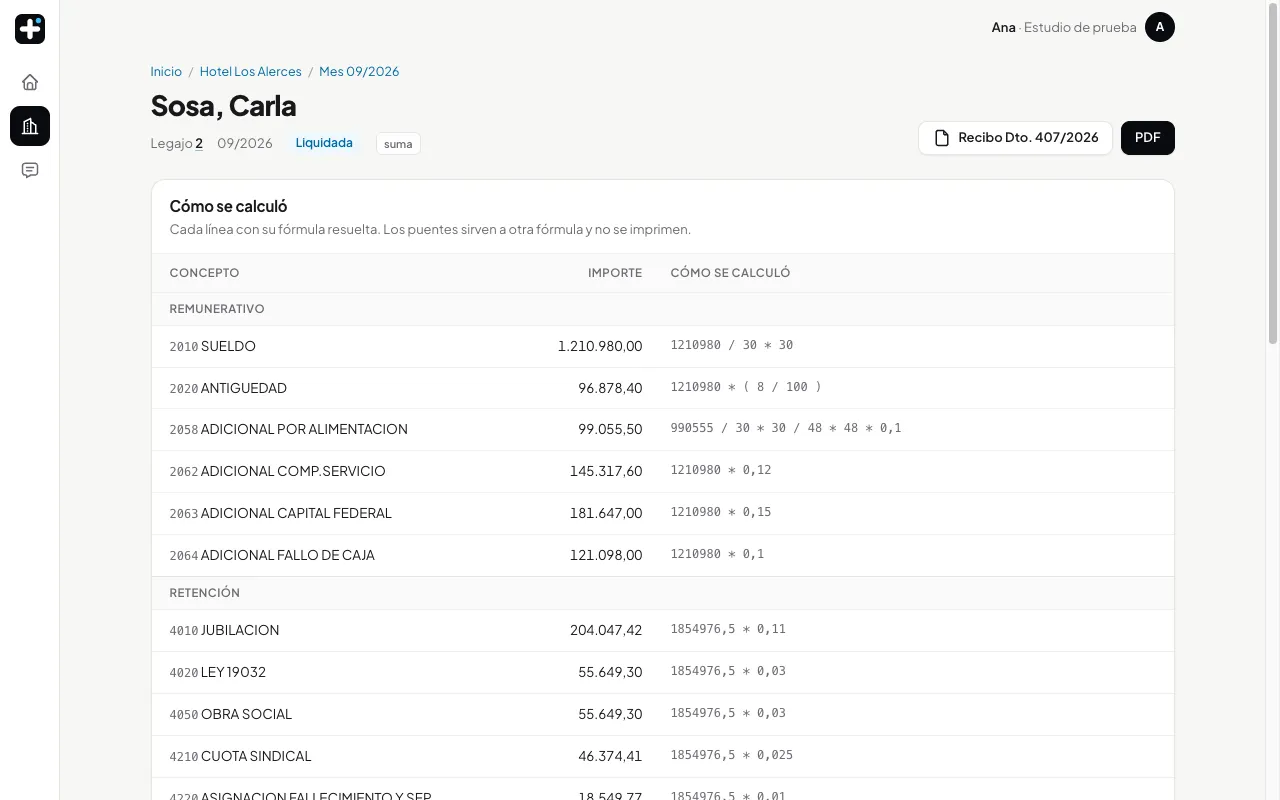Select ADICIONAL COMP.SERVICIO row
This screenshot has height=800, width=1280.
(663, 471)
